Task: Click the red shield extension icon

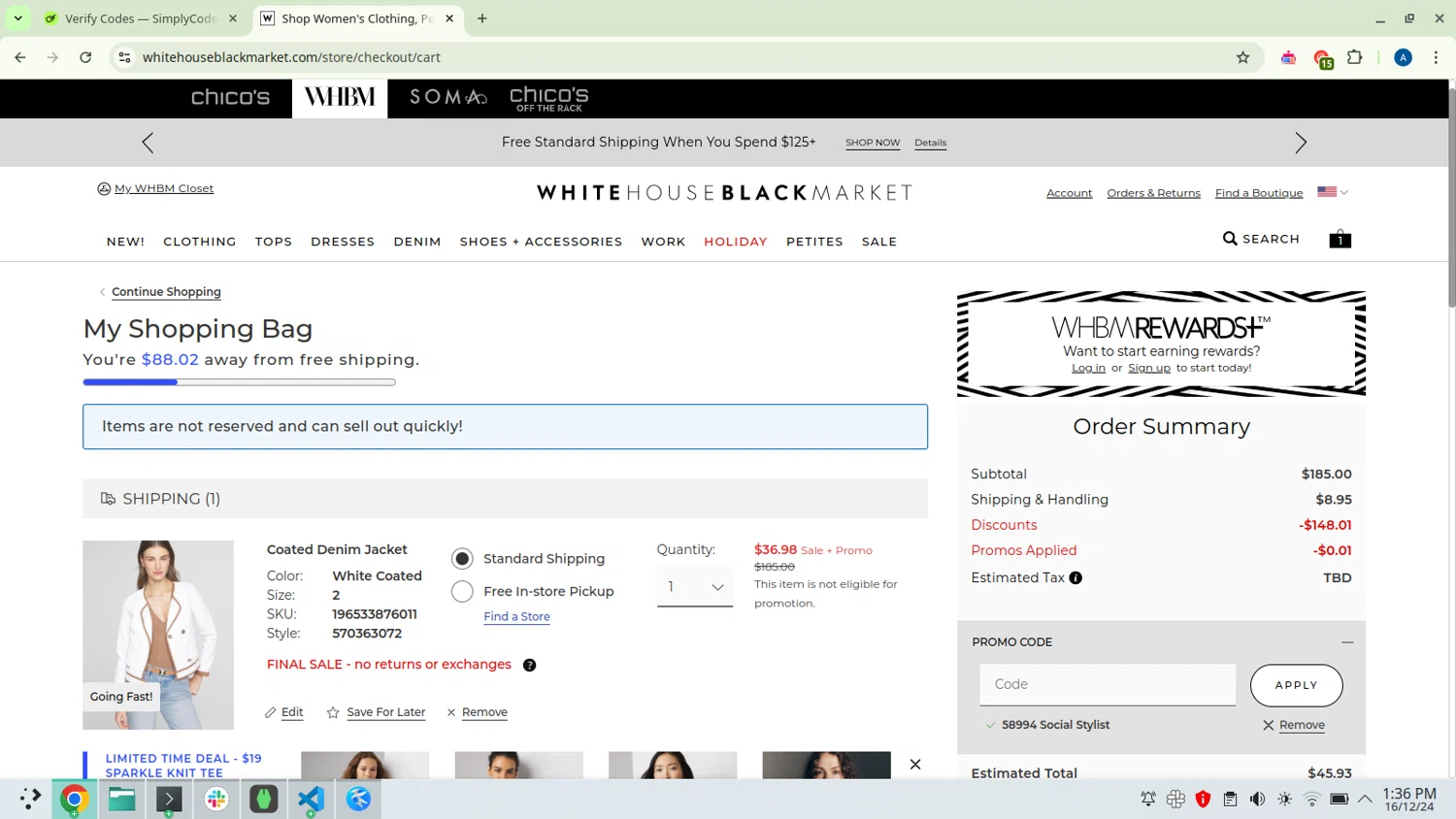Action: pyautogui.click(x=1203, y=799)
